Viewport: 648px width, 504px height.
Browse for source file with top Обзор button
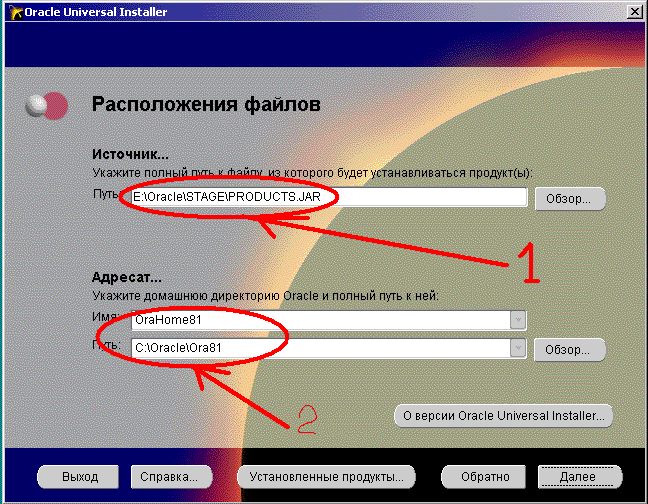(569, 199)
